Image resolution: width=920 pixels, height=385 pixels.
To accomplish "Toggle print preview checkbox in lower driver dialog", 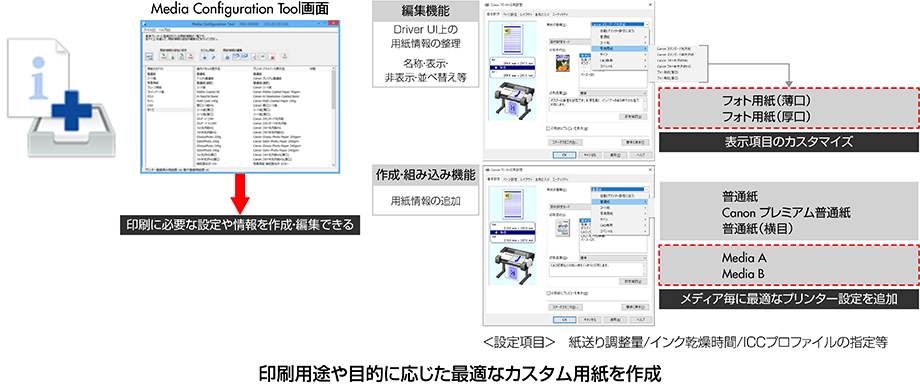I will coord(548,293).
